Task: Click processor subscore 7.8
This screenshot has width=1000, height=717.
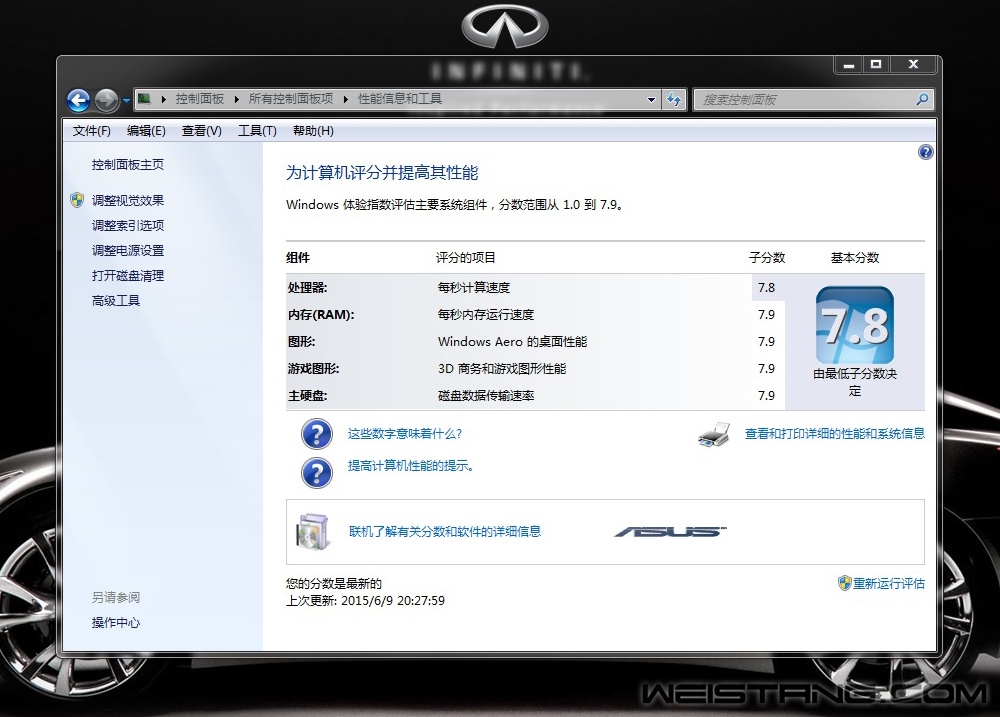Action: coord(767,288)
